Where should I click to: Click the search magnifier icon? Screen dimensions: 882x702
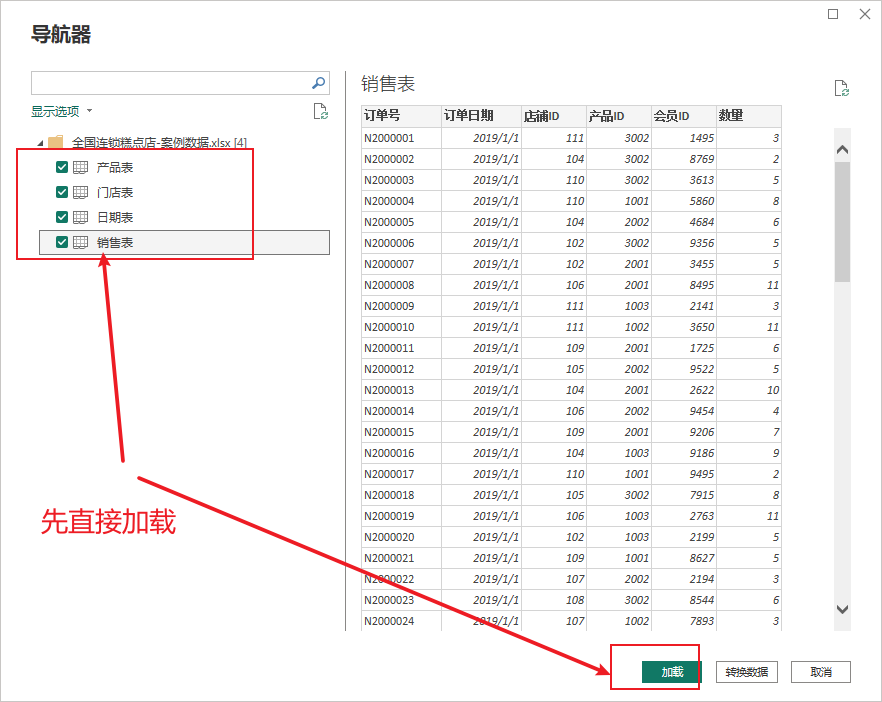[318, 83]
